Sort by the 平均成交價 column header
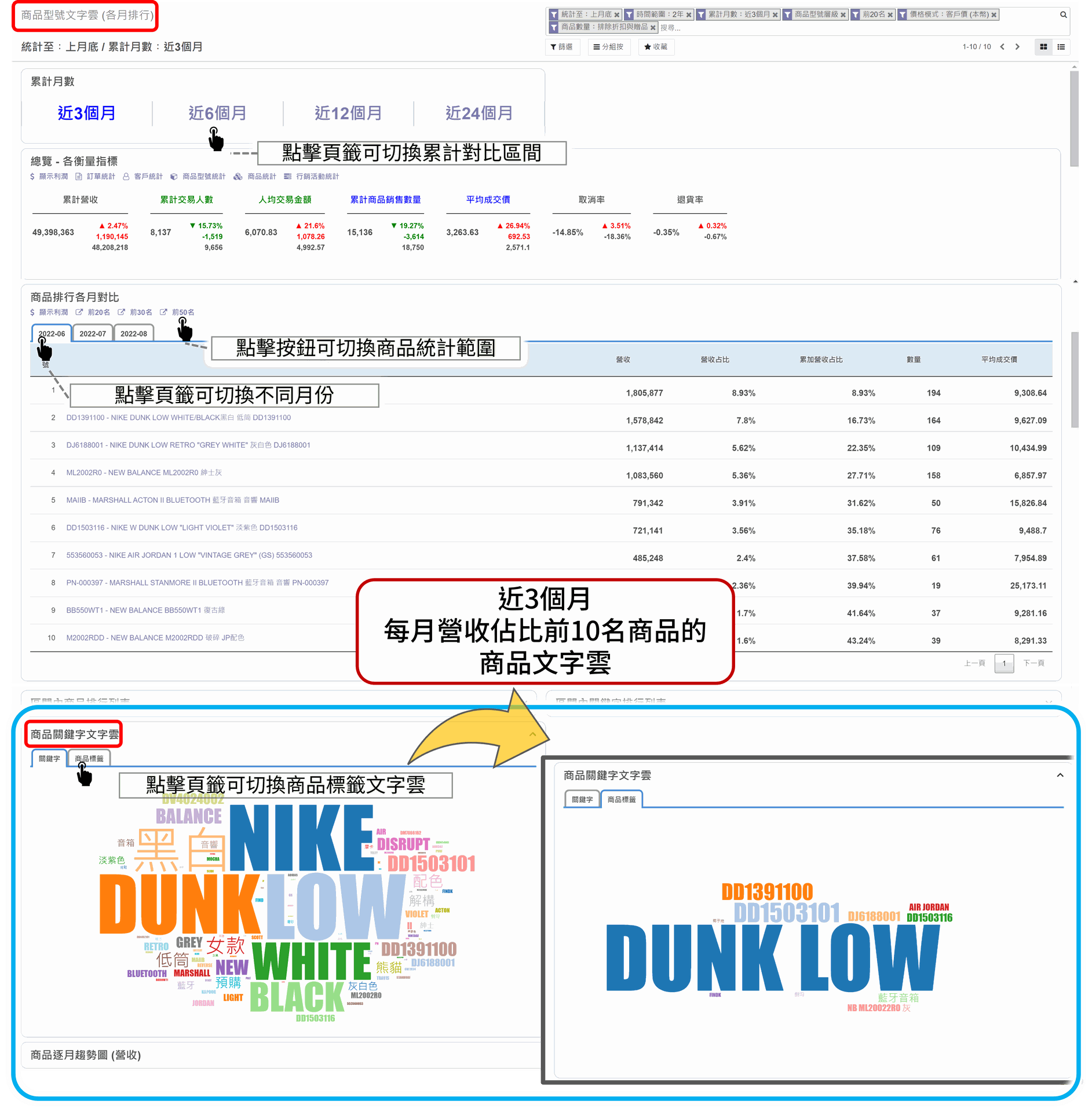The height and width of the screenshot is (1112, 1092). [999, 360]
